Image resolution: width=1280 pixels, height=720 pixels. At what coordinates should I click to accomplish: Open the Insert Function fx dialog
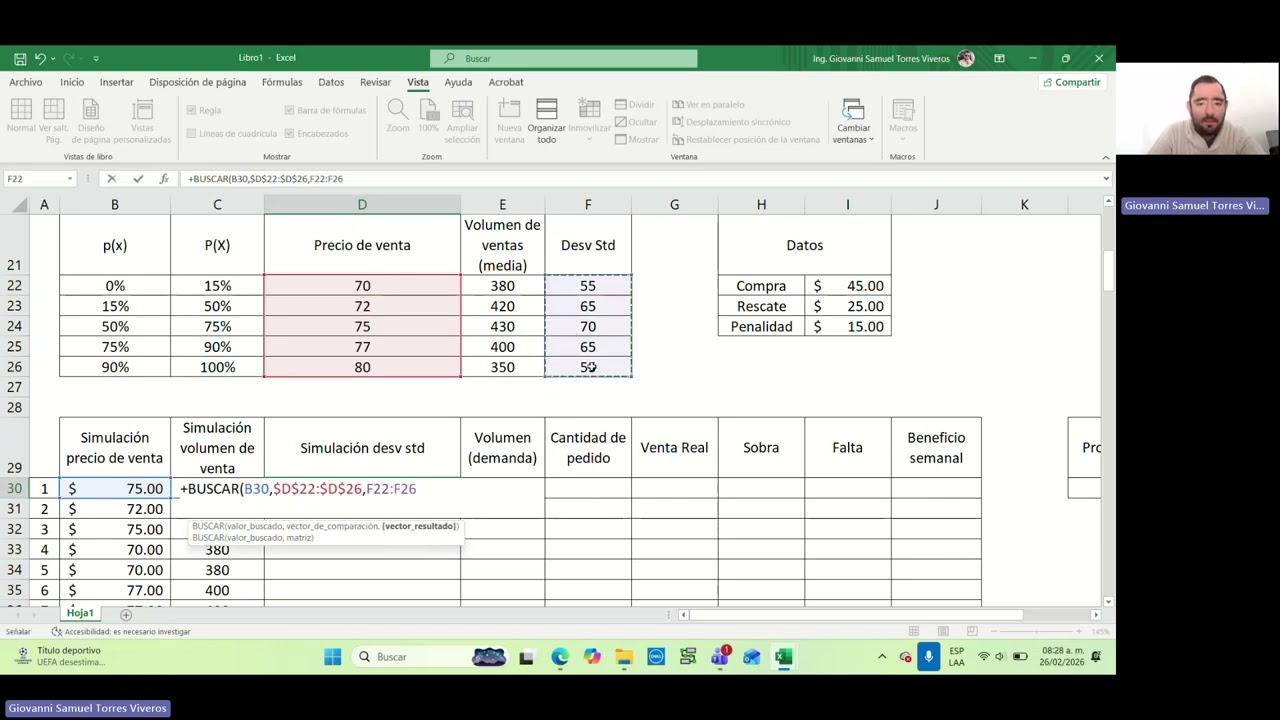coord(164,179)
